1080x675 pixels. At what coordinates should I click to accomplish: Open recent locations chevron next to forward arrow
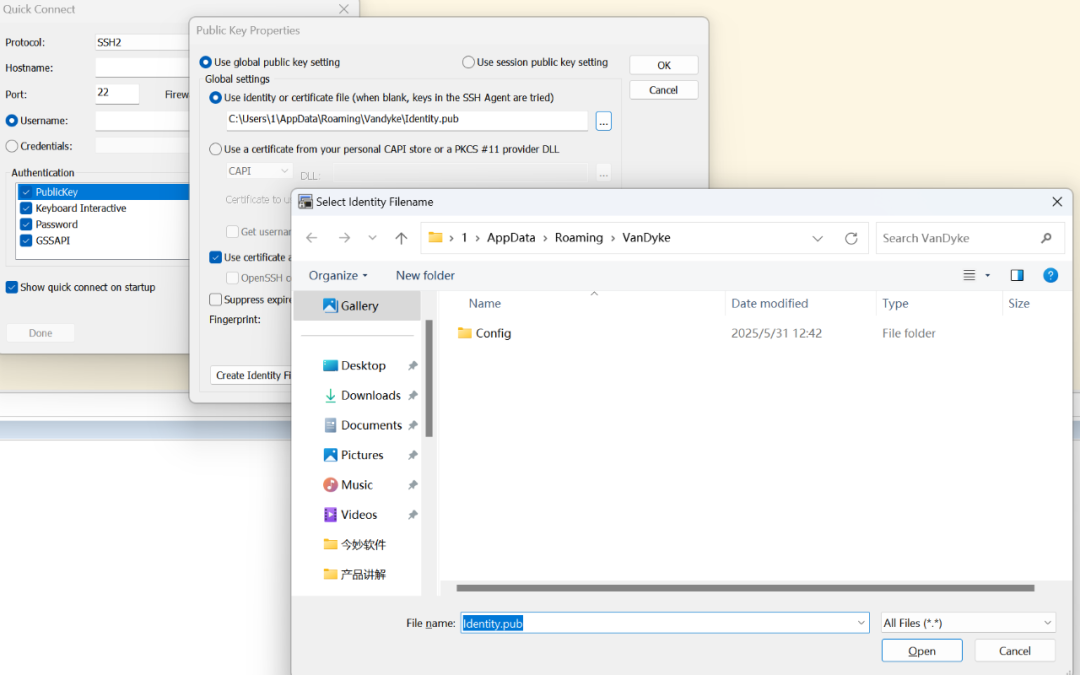372,238
